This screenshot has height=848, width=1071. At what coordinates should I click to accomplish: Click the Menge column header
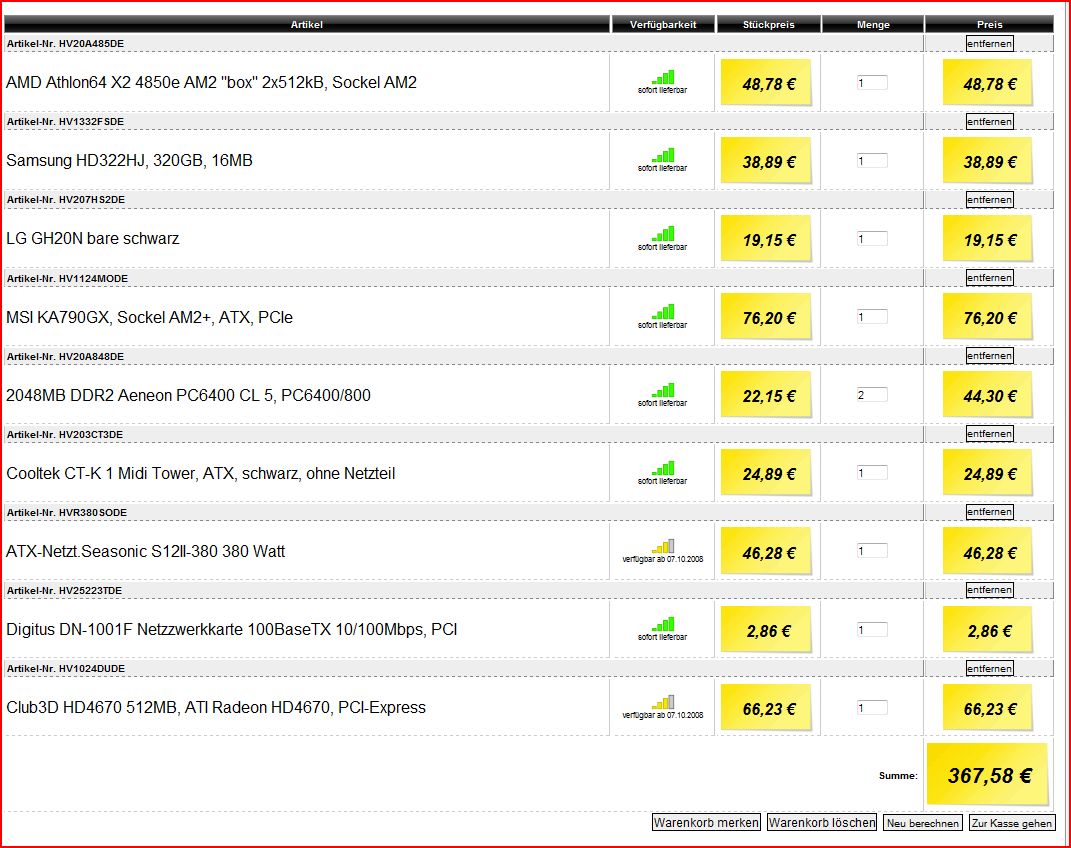(x=873, y=25)
